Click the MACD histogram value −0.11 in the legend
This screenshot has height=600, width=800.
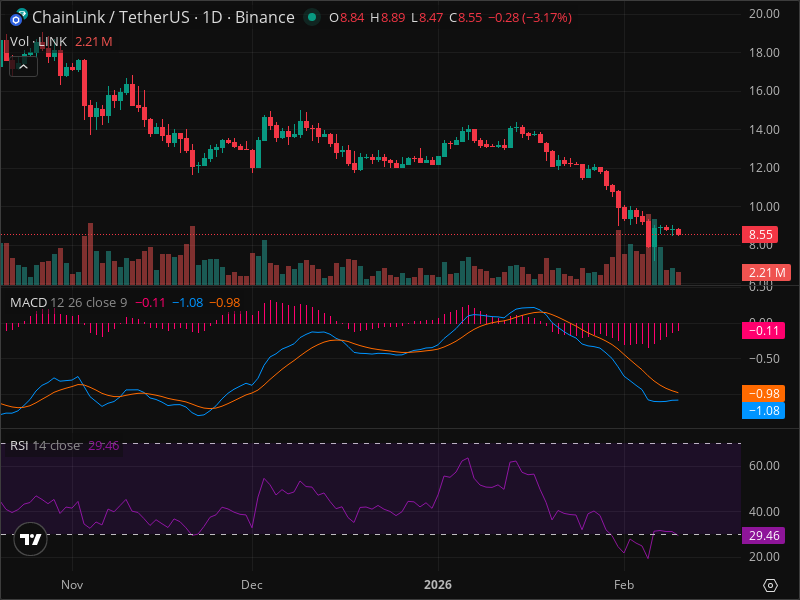(x=150, y=303)
